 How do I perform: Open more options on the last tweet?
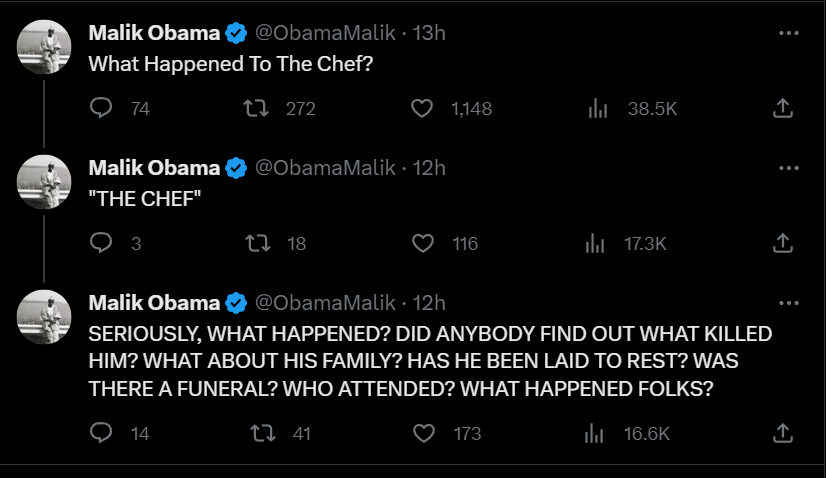[789, 303]
